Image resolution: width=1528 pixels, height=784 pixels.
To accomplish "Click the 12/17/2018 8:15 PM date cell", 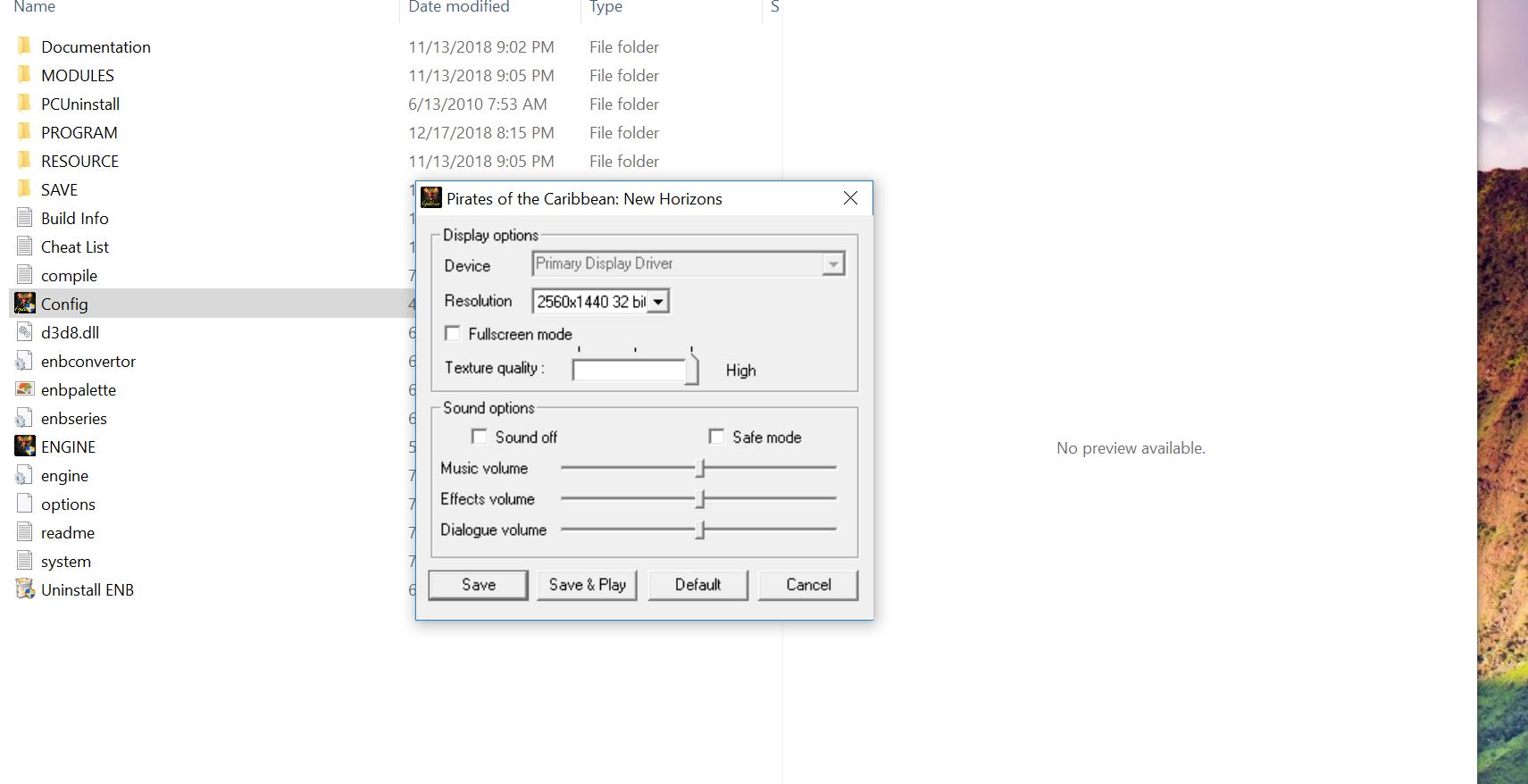I will (x=481, y=132).
